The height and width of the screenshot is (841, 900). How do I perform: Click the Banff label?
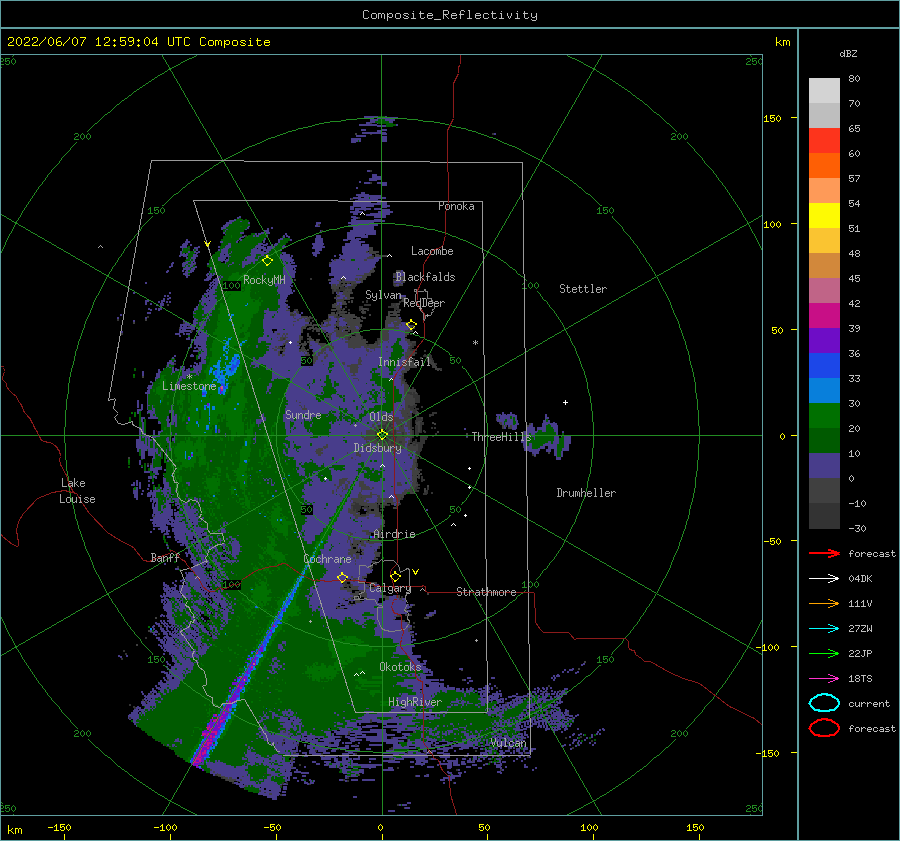pyautogui.click(x=165, y=557)
